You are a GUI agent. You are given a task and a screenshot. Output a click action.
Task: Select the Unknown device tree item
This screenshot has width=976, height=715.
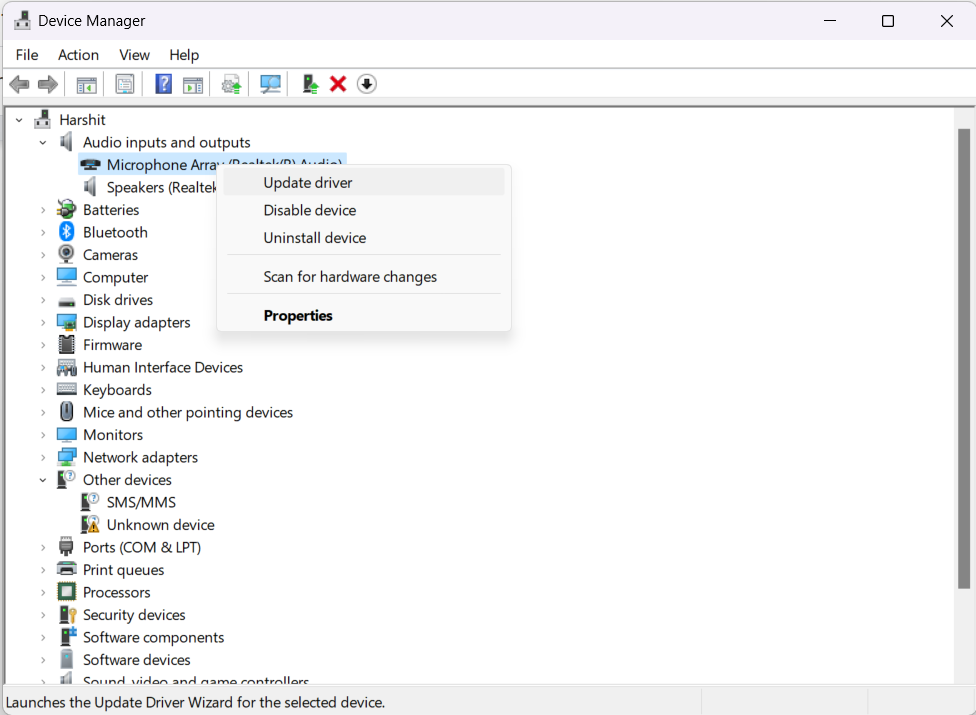160,525
